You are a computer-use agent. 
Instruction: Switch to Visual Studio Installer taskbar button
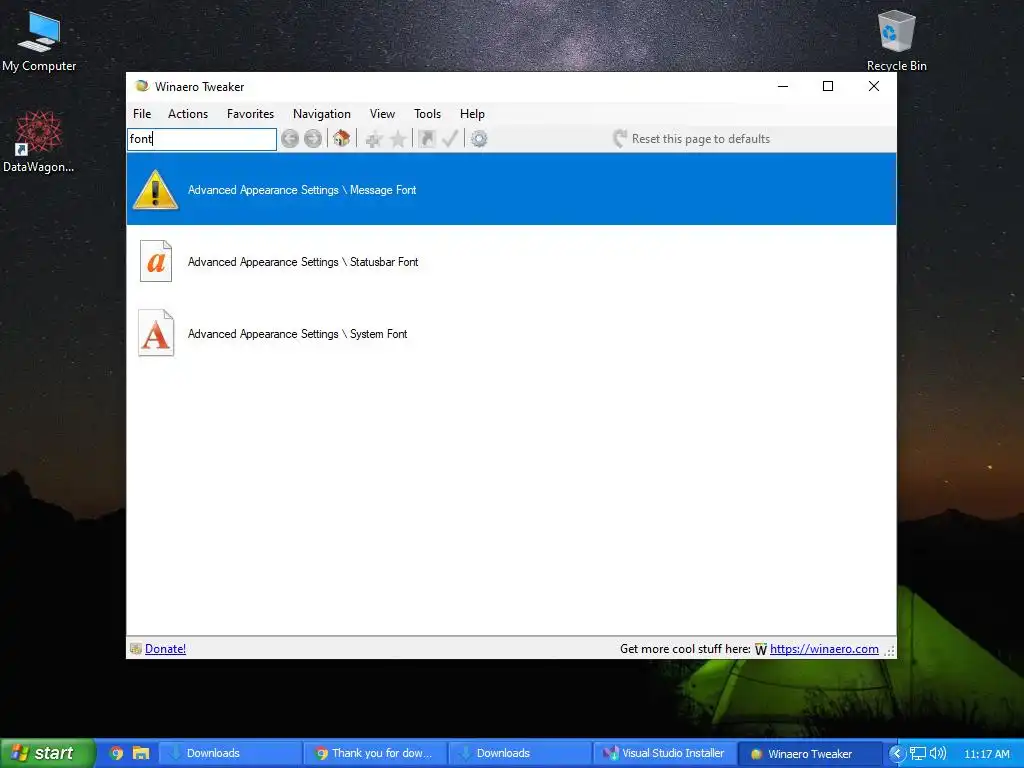(x=664, y=753)
